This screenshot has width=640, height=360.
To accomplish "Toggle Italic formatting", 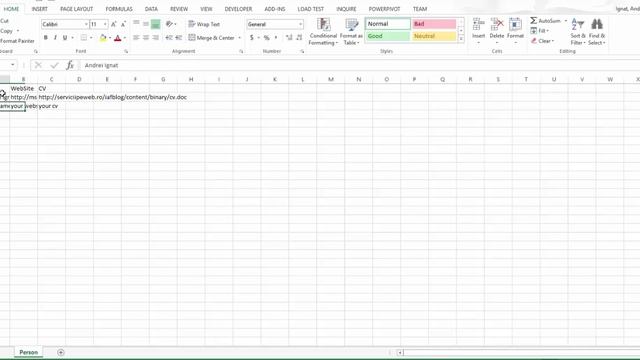I will [55, 38].
